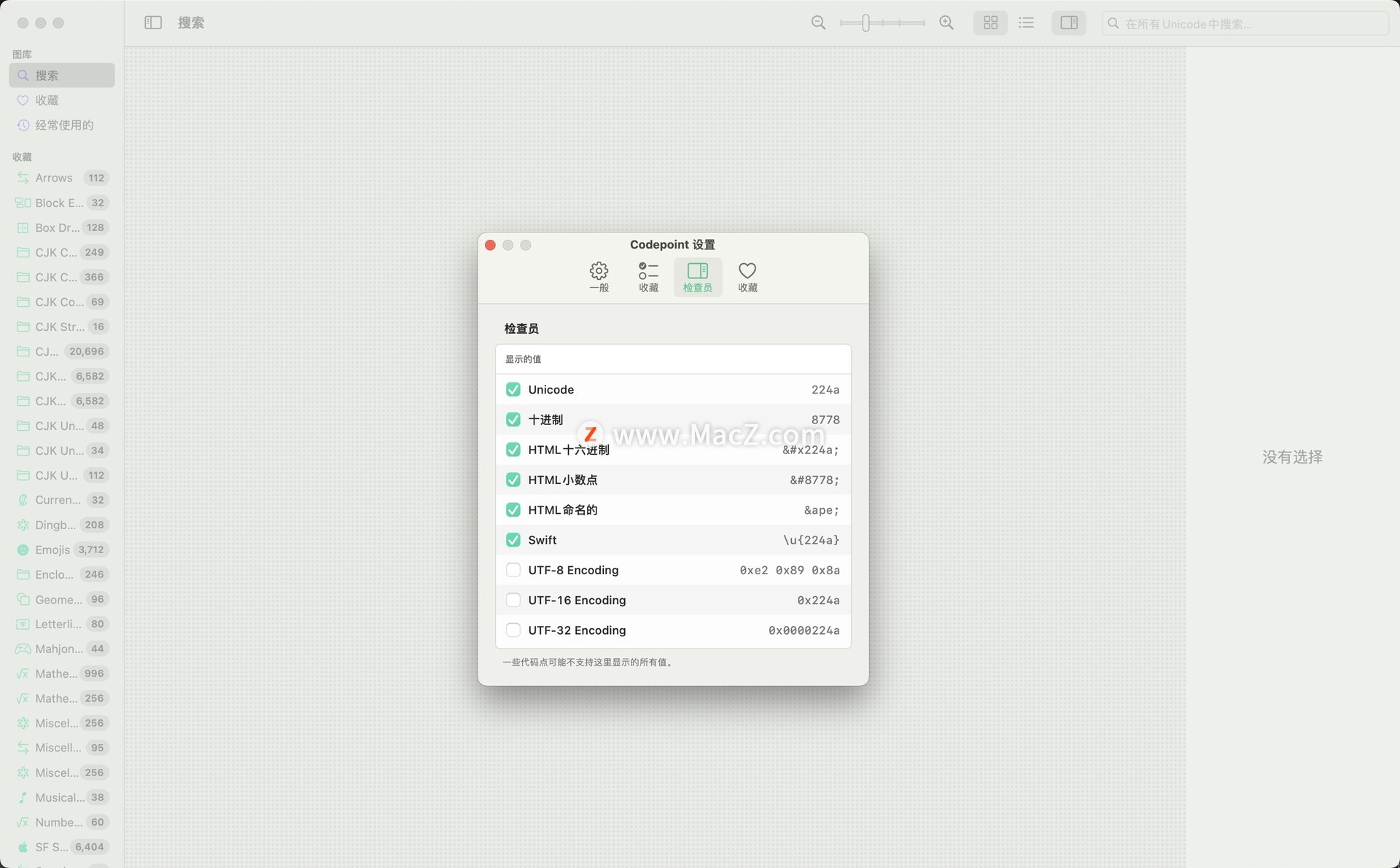Click the Dingb... collection icon
The width and height of the screenshot is (1400, 868).
[23, 525]
